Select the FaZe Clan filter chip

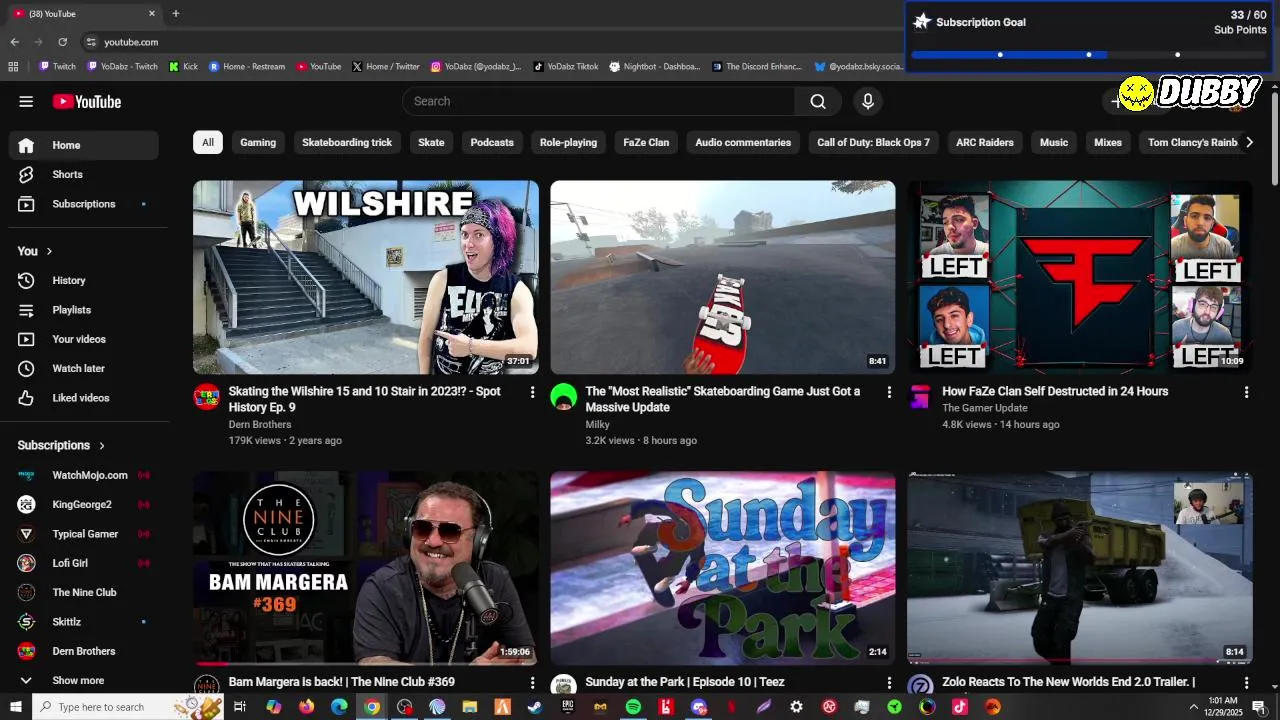[x=646, y=142]
